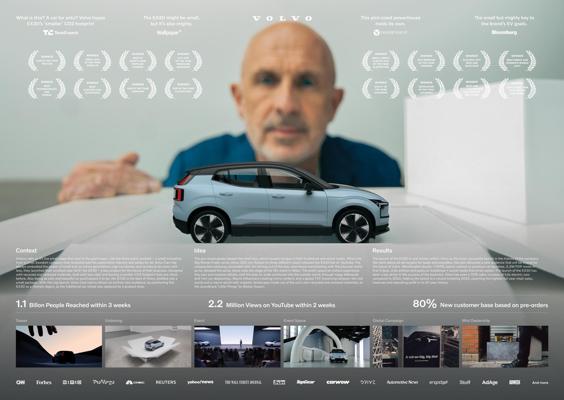Viewport: 564px width, 400px height.
Task: Click The Verge logo in the press row
Action: point(103,382)
